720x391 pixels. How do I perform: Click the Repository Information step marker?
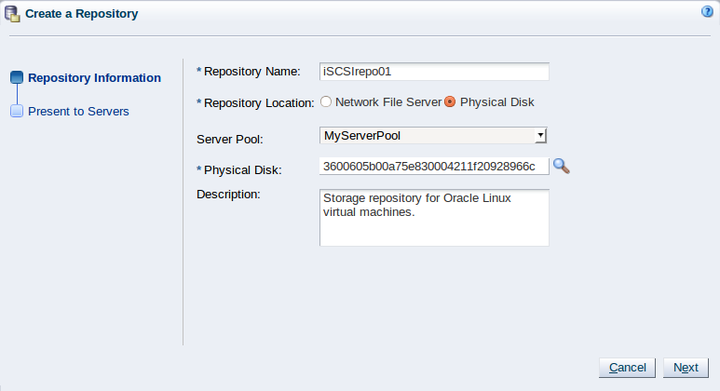coord(17,77)
